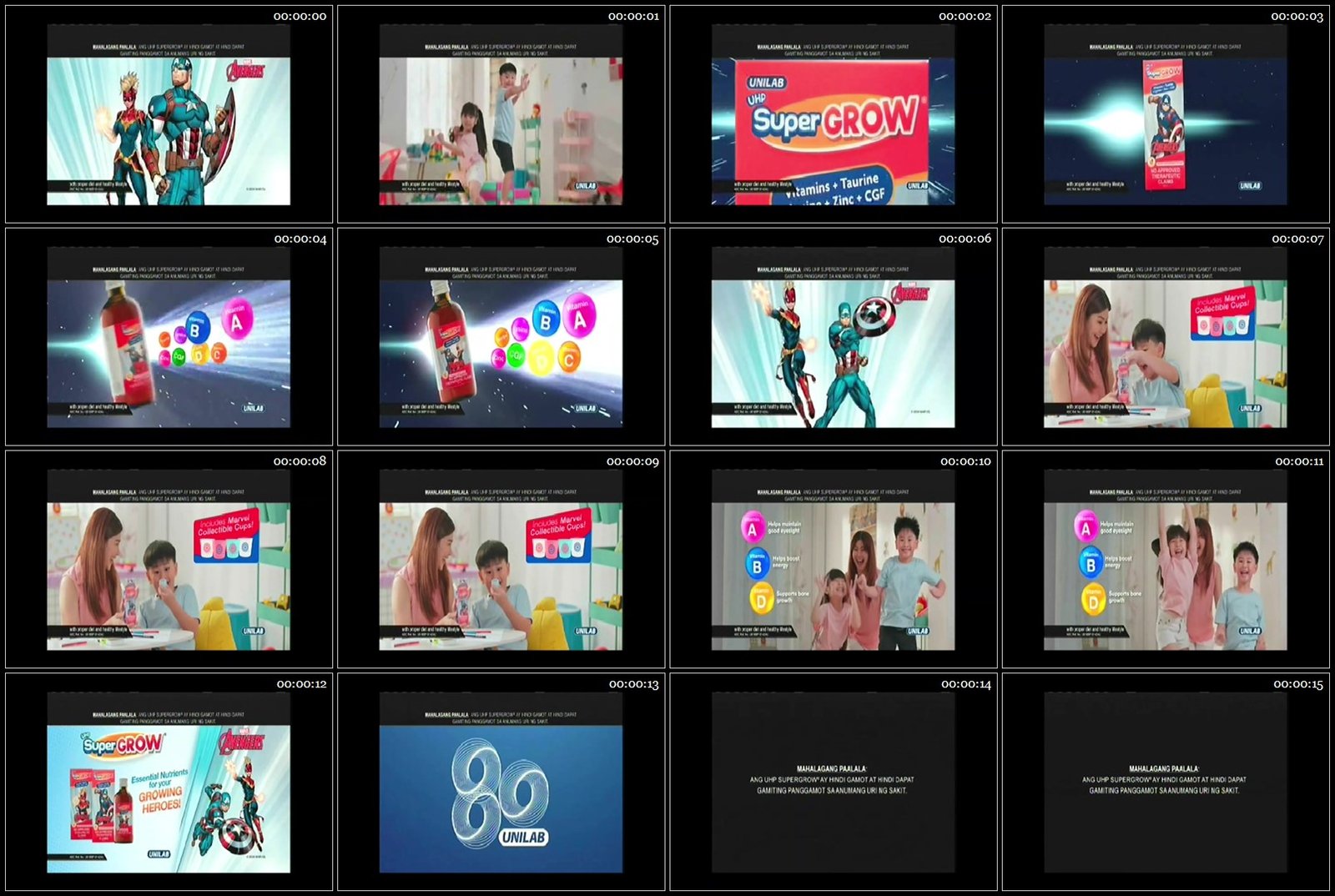Select the product box frame at 00:00:03
The height and width of the screenshot is (896, 1335).
click(1165, 114)
